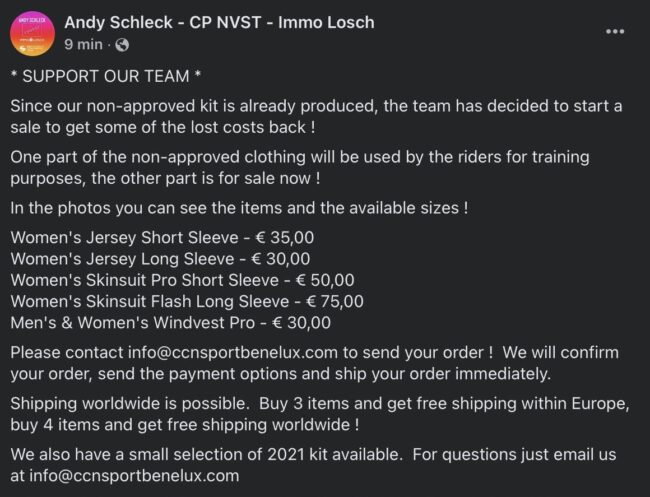Click the SUPPORT OUR TEAM heading text
The image size is (650, 497).
click(106, 76)
